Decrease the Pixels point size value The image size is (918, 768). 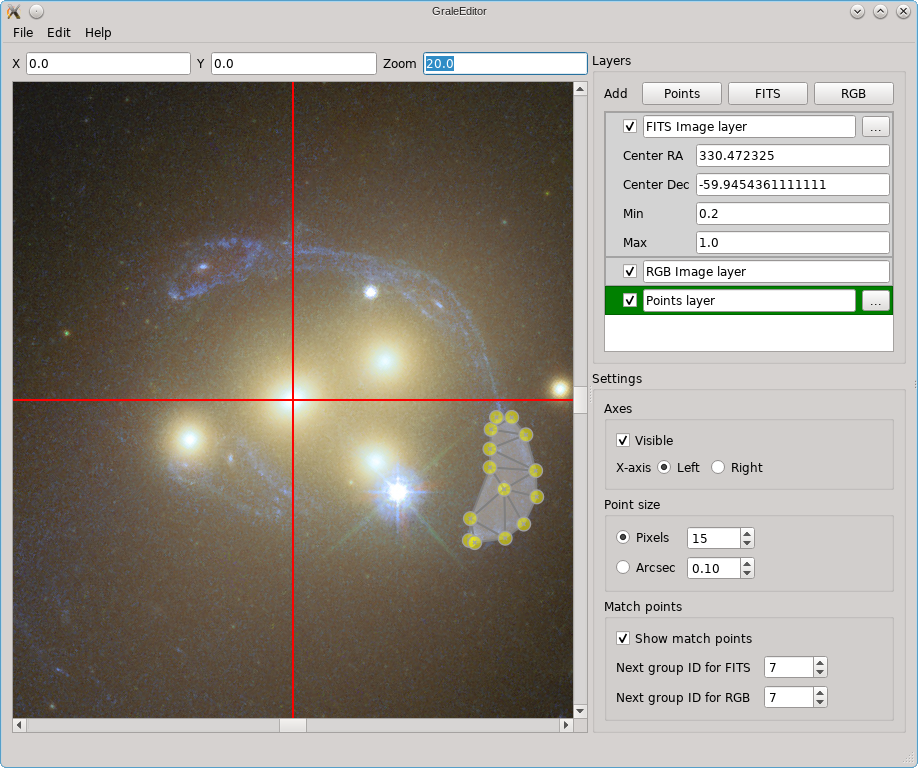746,543
